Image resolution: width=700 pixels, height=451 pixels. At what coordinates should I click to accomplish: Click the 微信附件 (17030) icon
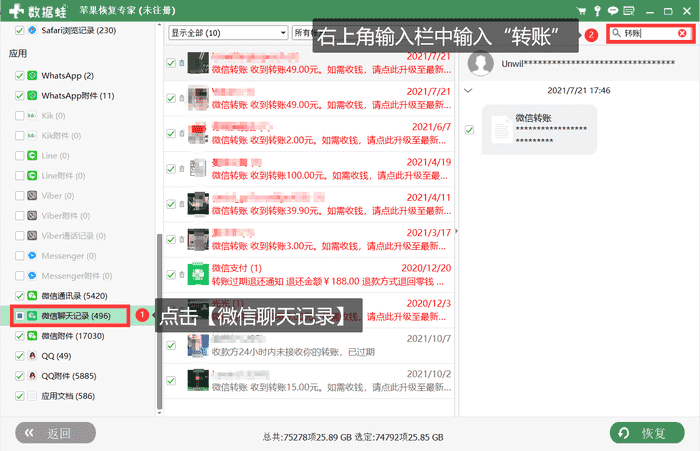tap(32, 336)
